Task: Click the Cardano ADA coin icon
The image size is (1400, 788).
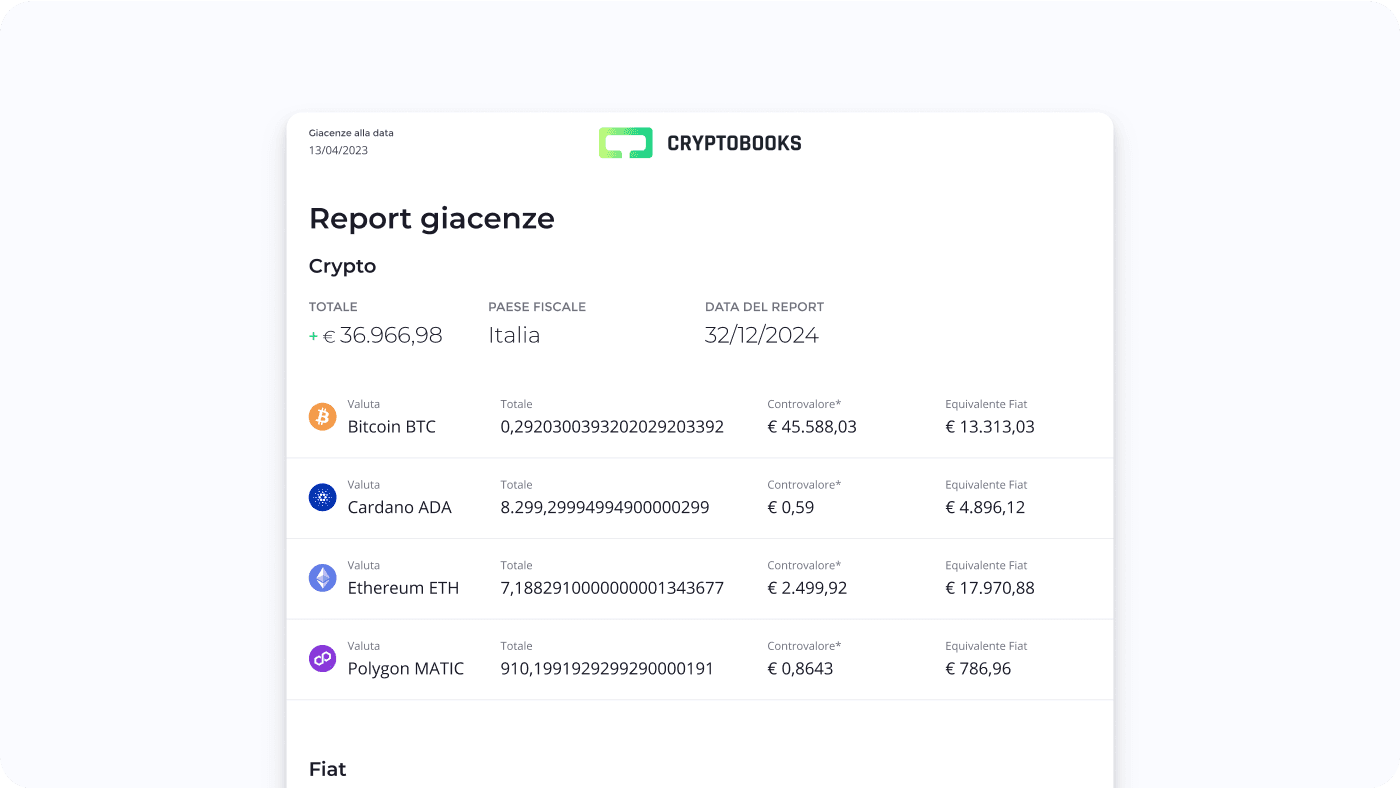Action: click(322, 497)
